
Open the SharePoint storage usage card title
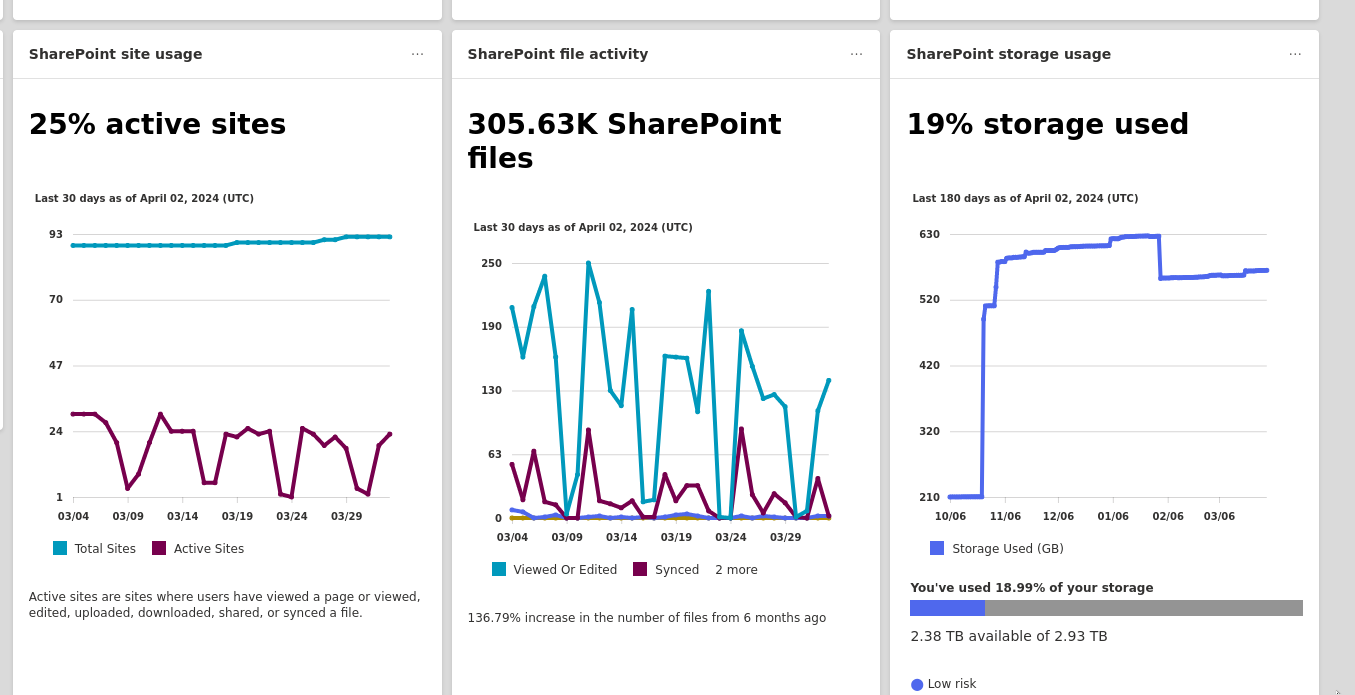coord(1008,54)
